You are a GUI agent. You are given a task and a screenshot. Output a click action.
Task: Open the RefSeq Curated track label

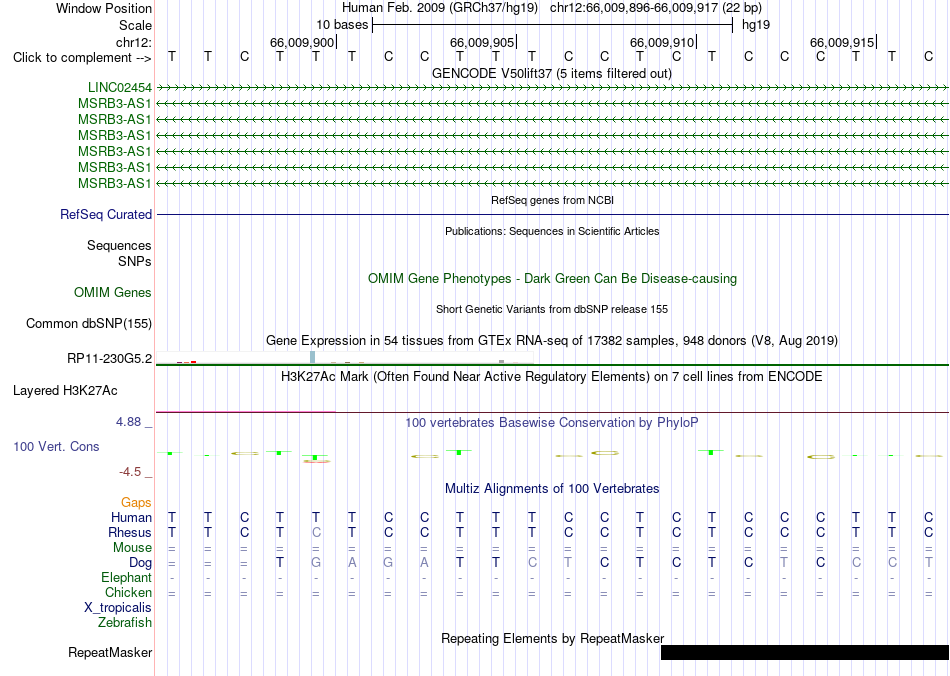[106, 214]
